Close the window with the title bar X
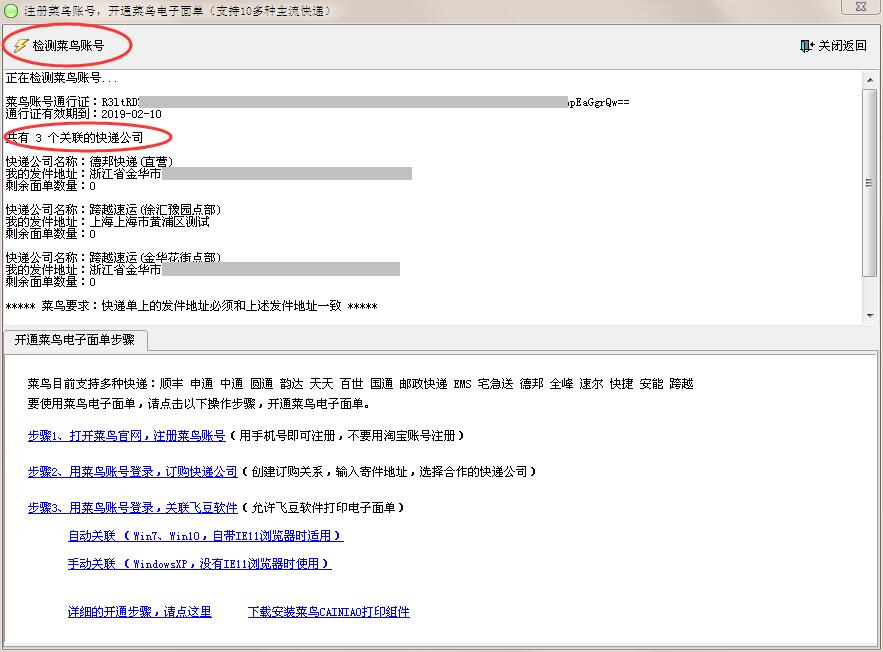Image resolution: width=883 pixels, height=652 pixels. click(x=860, y=7)
